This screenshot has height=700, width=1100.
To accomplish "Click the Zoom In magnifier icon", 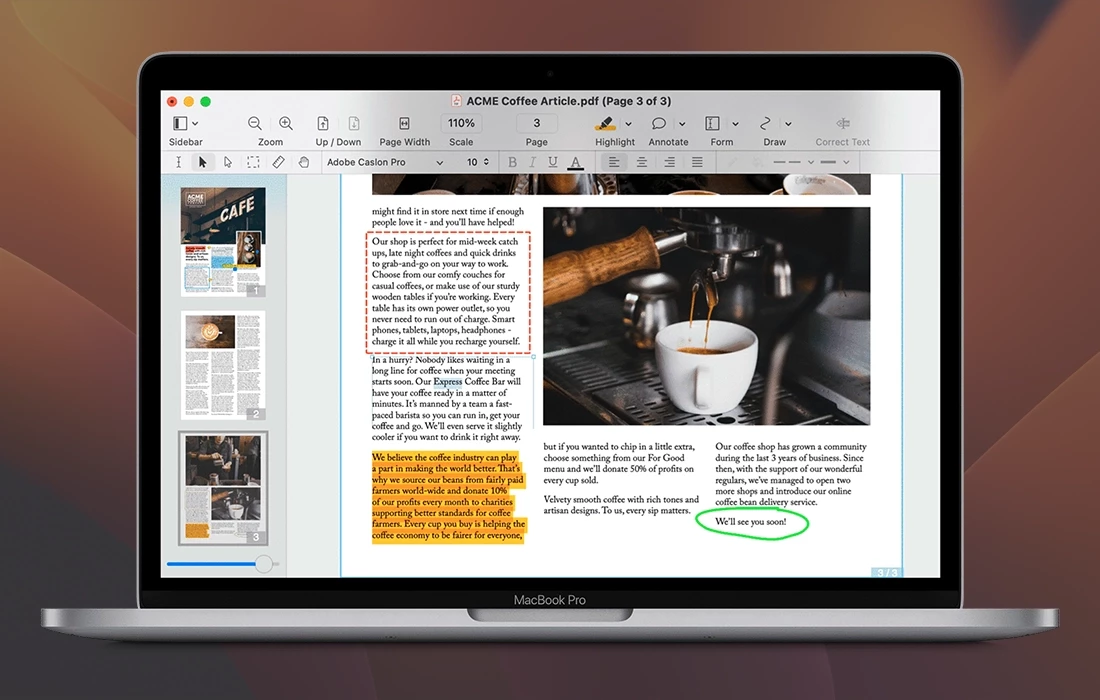I will coord(286,124).
